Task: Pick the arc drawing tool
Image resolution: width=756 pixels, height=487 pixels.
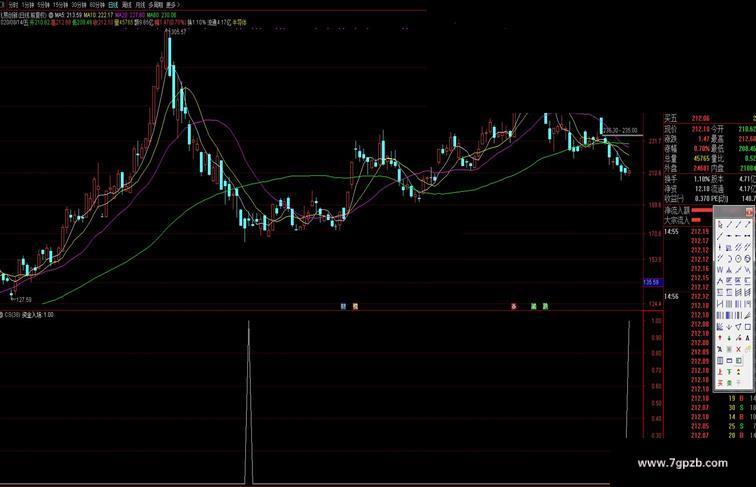Action: click(x=729, y=259)
